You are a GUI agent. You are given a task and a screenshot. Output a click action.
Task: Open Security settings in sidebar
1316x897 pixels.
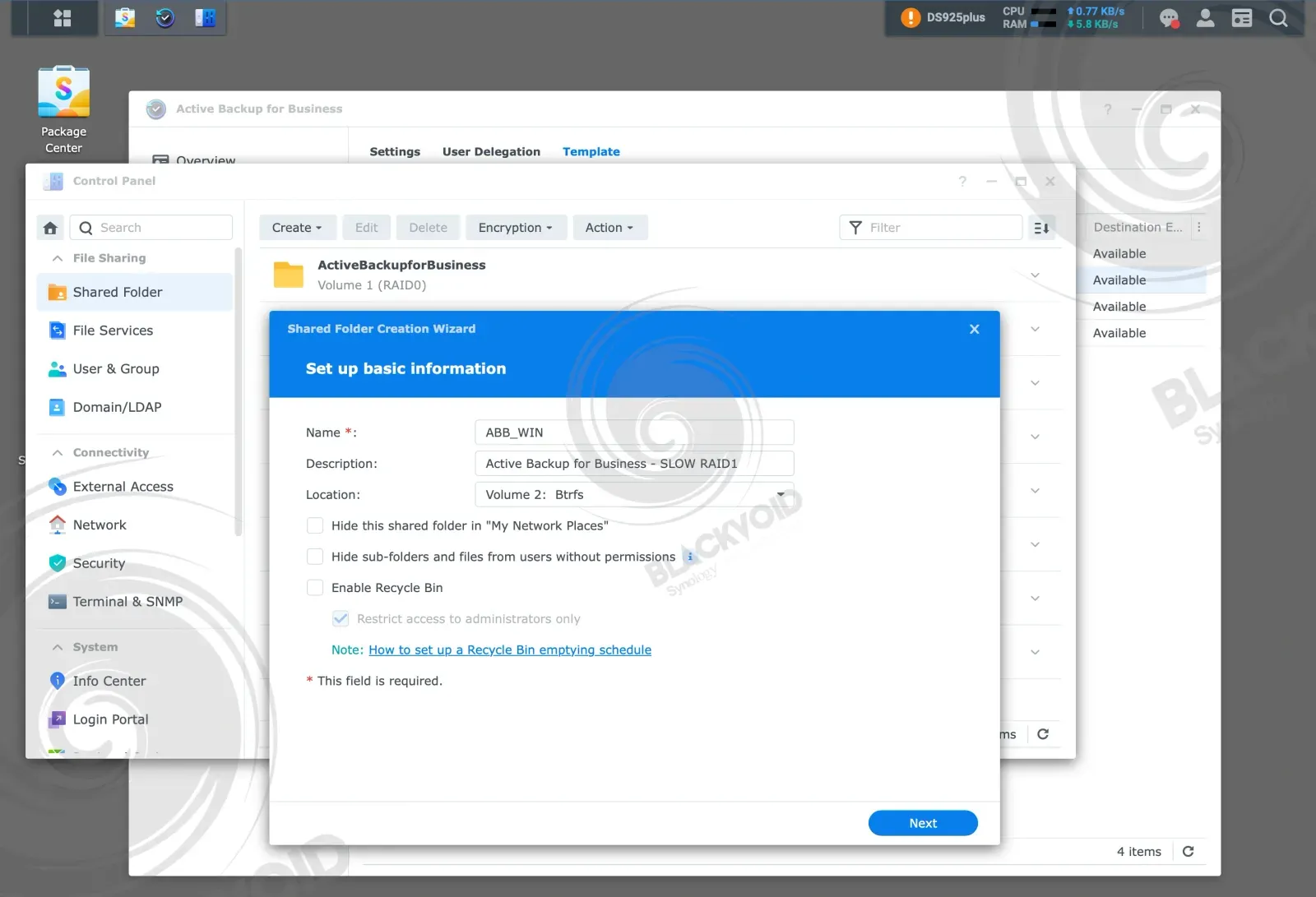click(135, 563)
